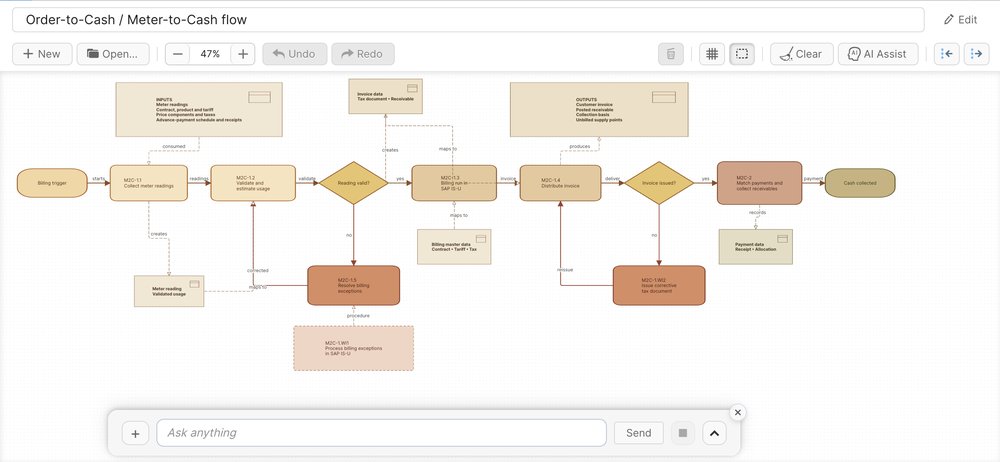Click the 'payment' connector label
Image resolution: width=1000 pixels, height=462 pixels.
(x=813, y=179)
